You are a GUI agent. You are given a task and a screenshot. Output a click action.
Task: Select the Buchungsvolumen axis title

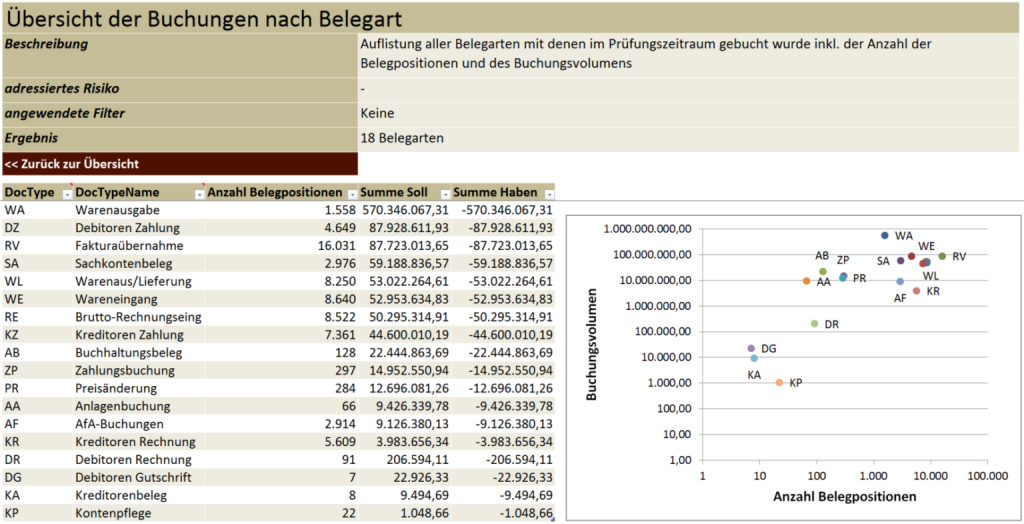click(x=592, y=345)
